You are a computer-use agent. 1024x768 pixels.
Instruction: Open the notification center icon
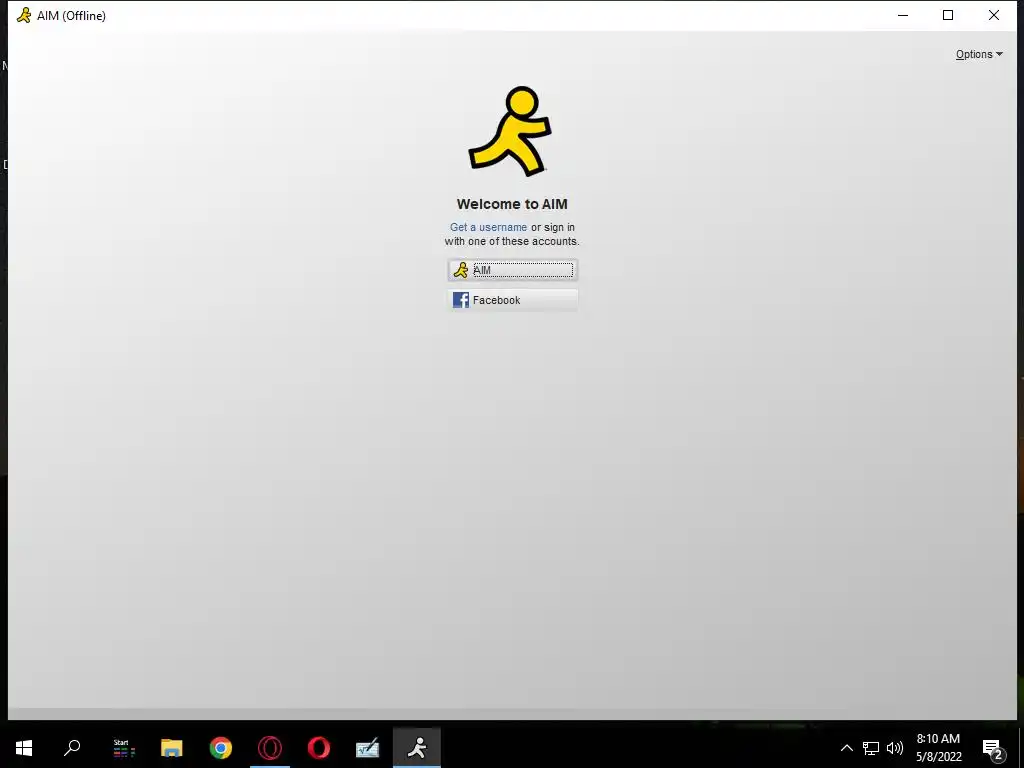993,748
